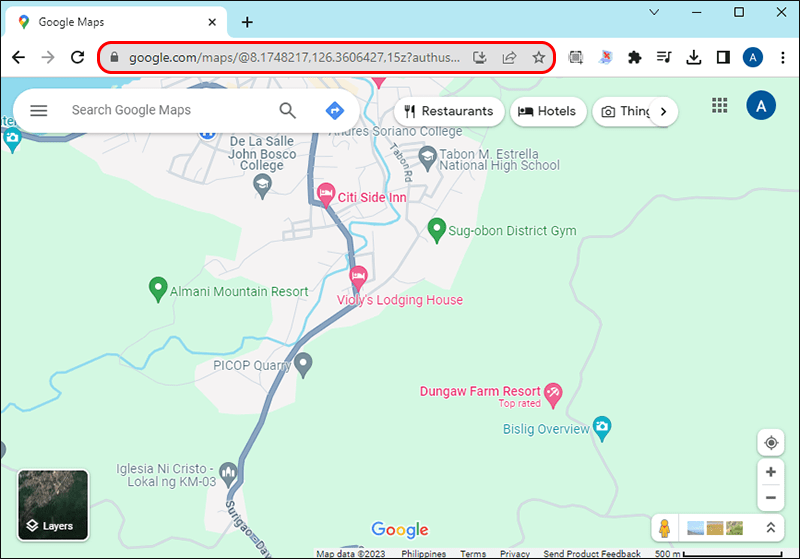Click the browser forward arrow
This screenshot has height=559, width=800.
pos(48,57)
